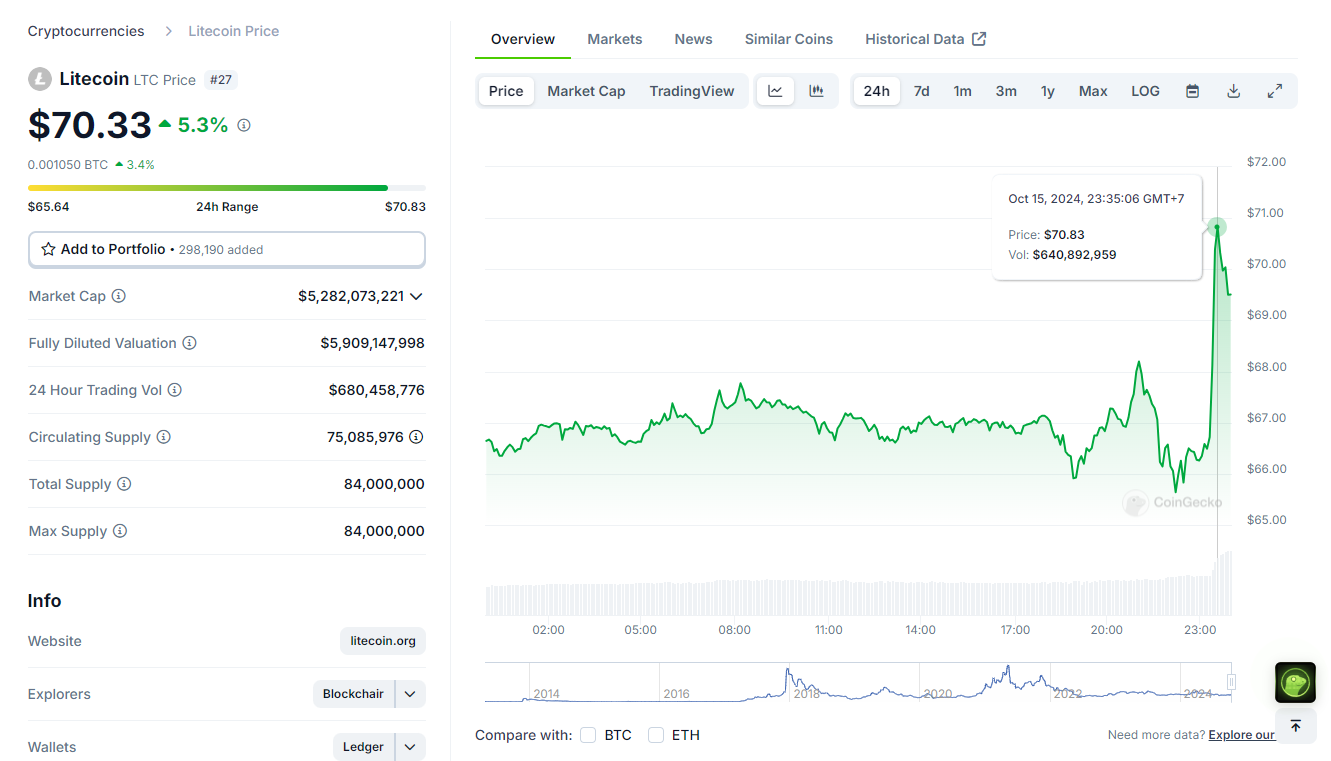This screenshot has width=1331, height=761.
Task: Open the Wallets dropdown arrow next to Ledger
Action: pyautogui.click(x=410, y=747)
